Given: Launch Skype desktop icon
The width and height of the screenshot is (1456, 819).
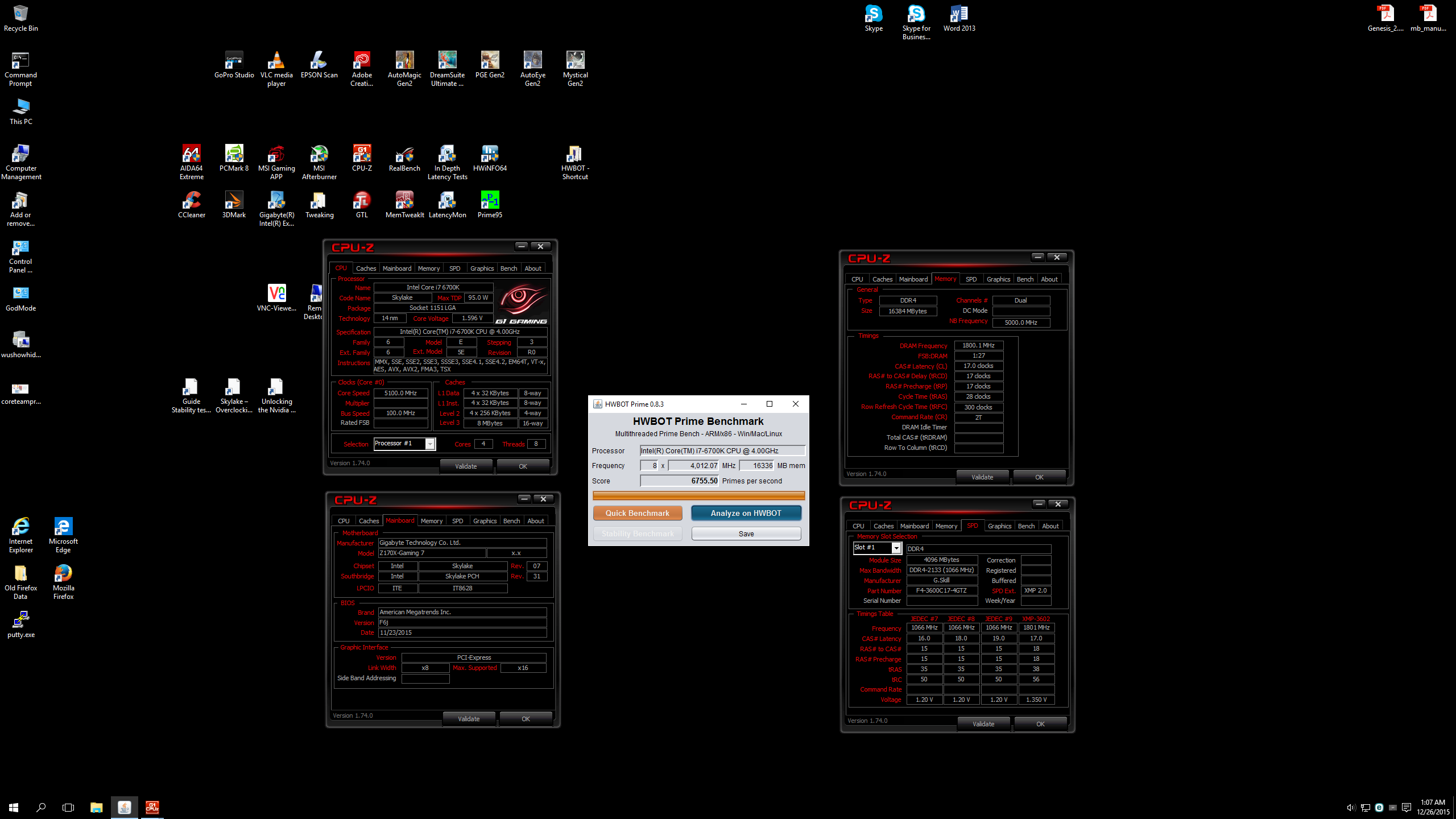Looking at the screenshot, I should (x=874, y=18).
